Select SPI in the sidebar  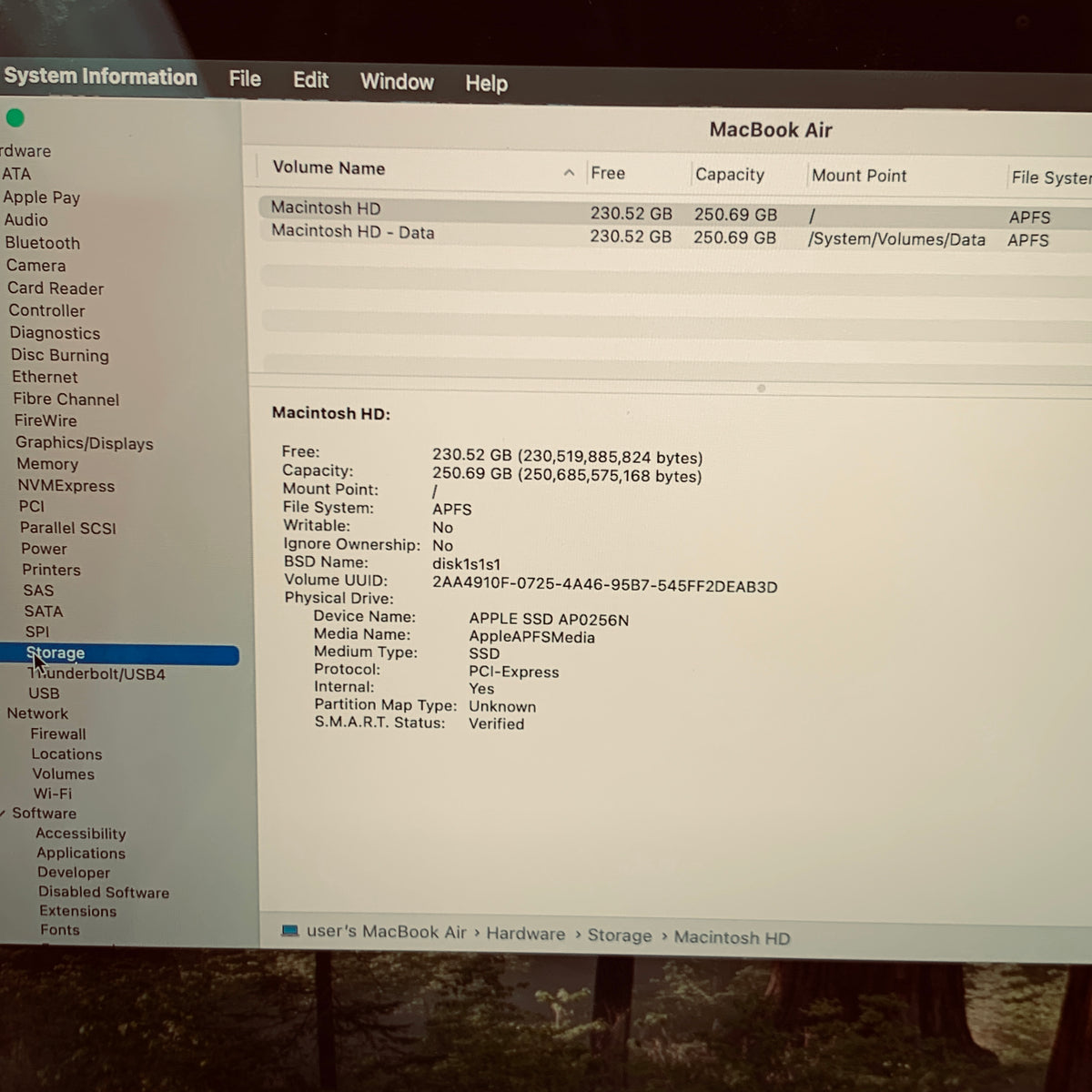pyautogui.click(x=37, y=632)
